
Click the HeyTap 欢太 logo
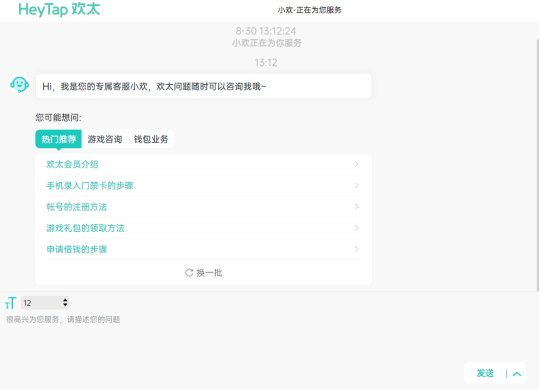click(59, 10)
